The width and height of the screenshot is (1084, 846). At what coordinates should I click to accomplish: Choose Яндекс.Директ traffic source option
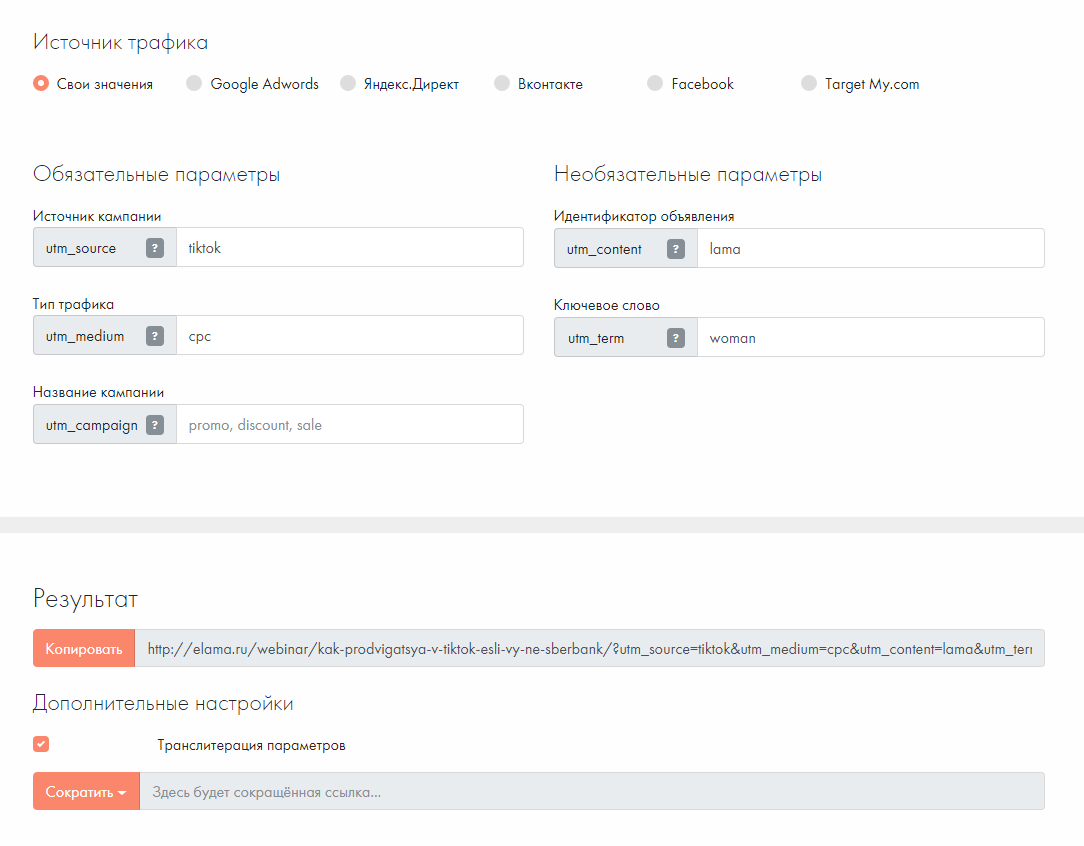click(348, 84)
